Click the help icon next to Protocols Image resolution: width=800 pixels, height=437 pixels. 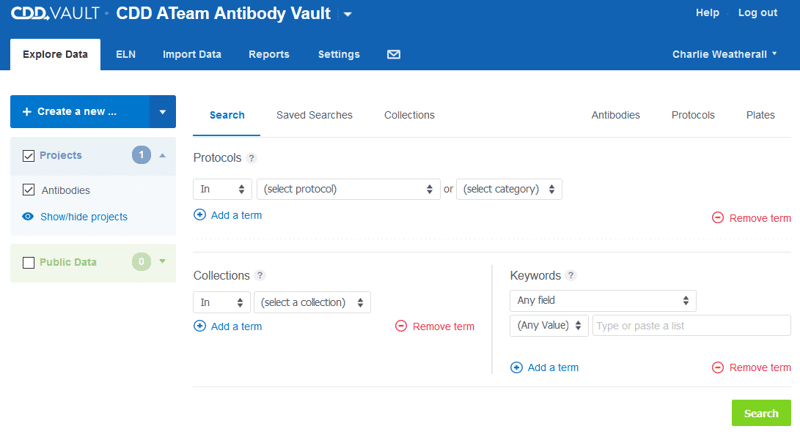click(x=251, y=158)
